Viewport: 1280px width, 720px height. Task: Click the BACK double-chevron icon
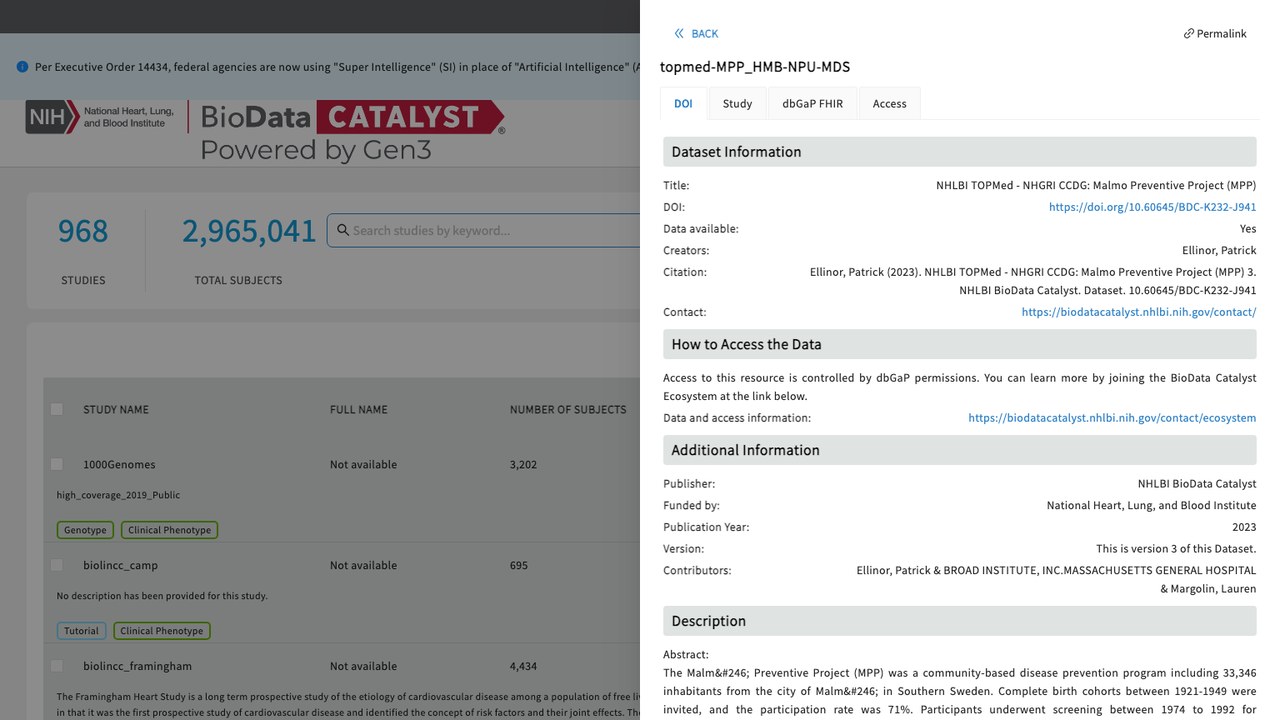tap(680, 34)
